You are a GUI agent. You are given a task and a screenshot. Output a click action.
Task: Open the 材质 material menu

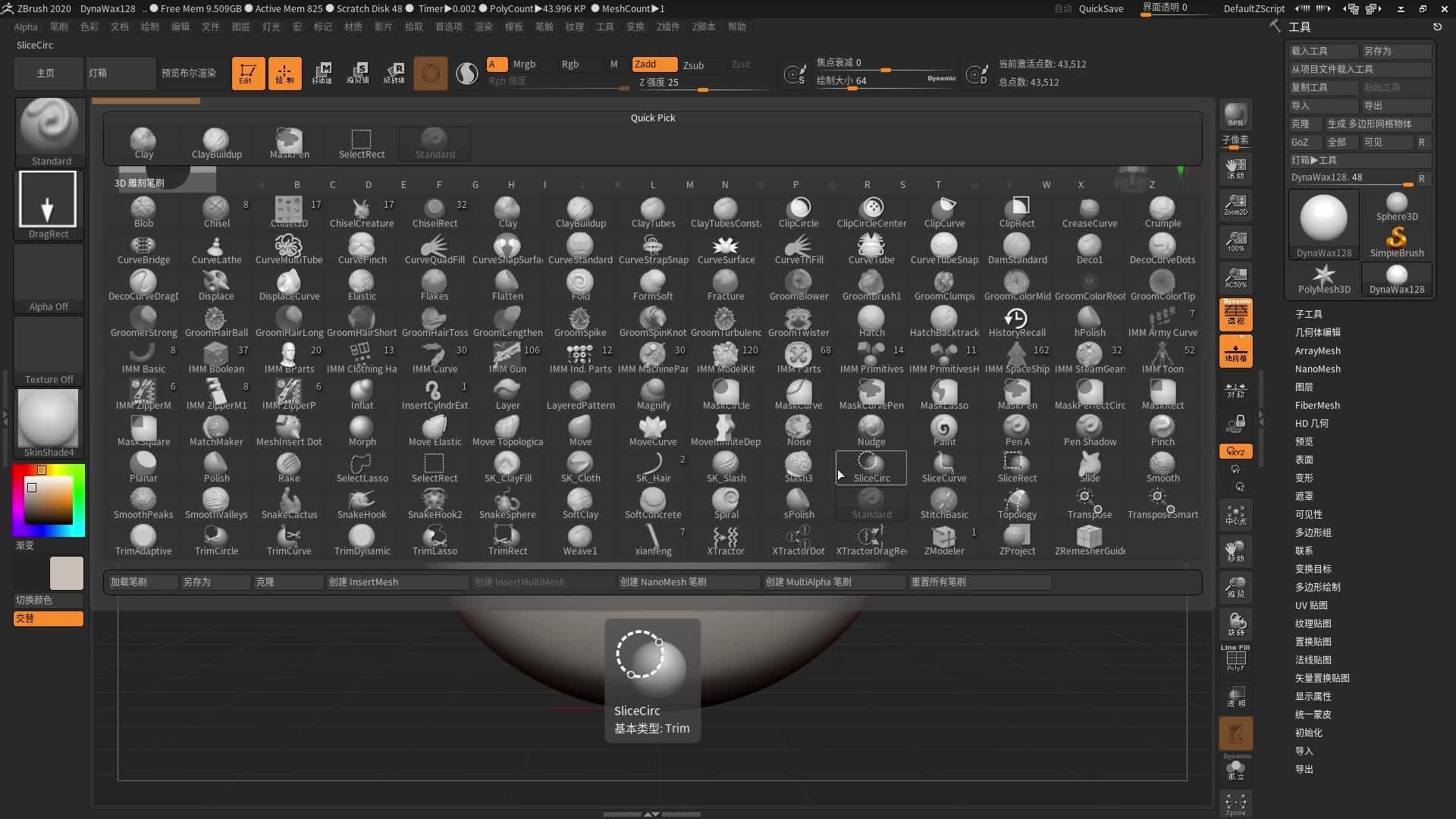point(353,27)
